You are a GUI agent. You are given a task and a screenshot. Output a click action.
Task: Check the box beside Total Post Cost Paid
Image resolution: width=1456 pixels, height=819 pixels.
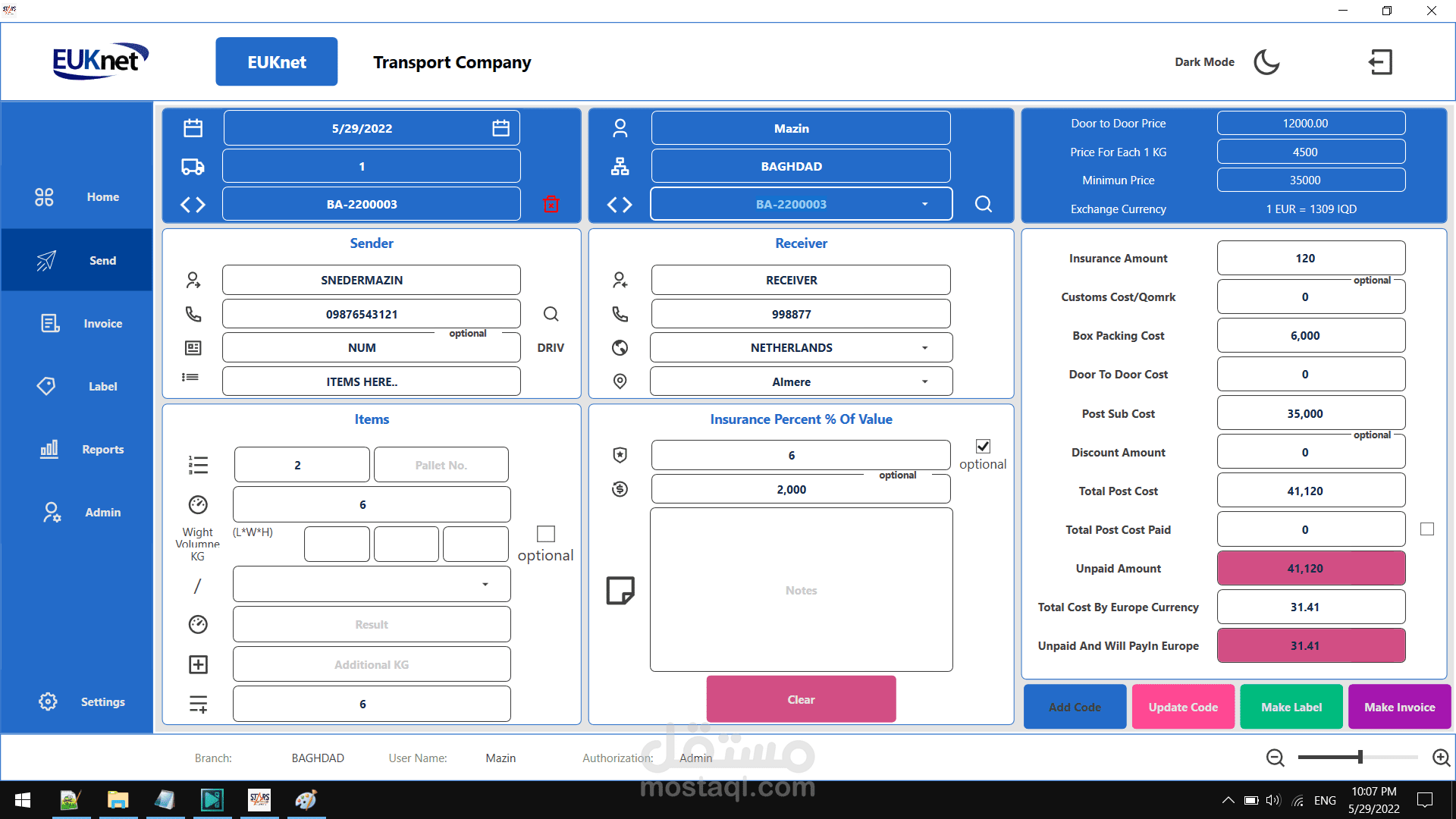[x=1427, y=529]
